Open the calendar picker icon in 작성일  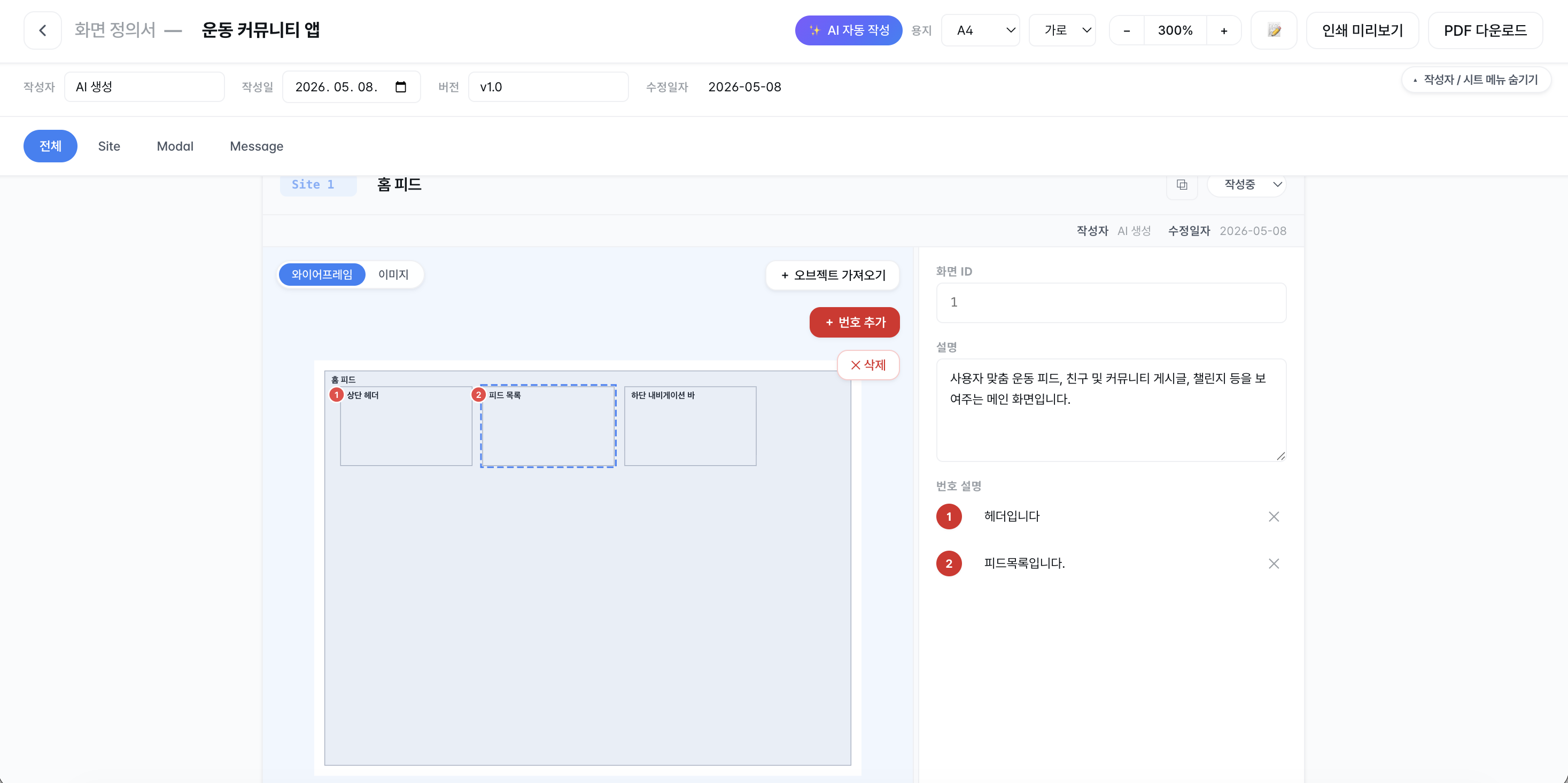pyautogui.click(x=400, y=87)
